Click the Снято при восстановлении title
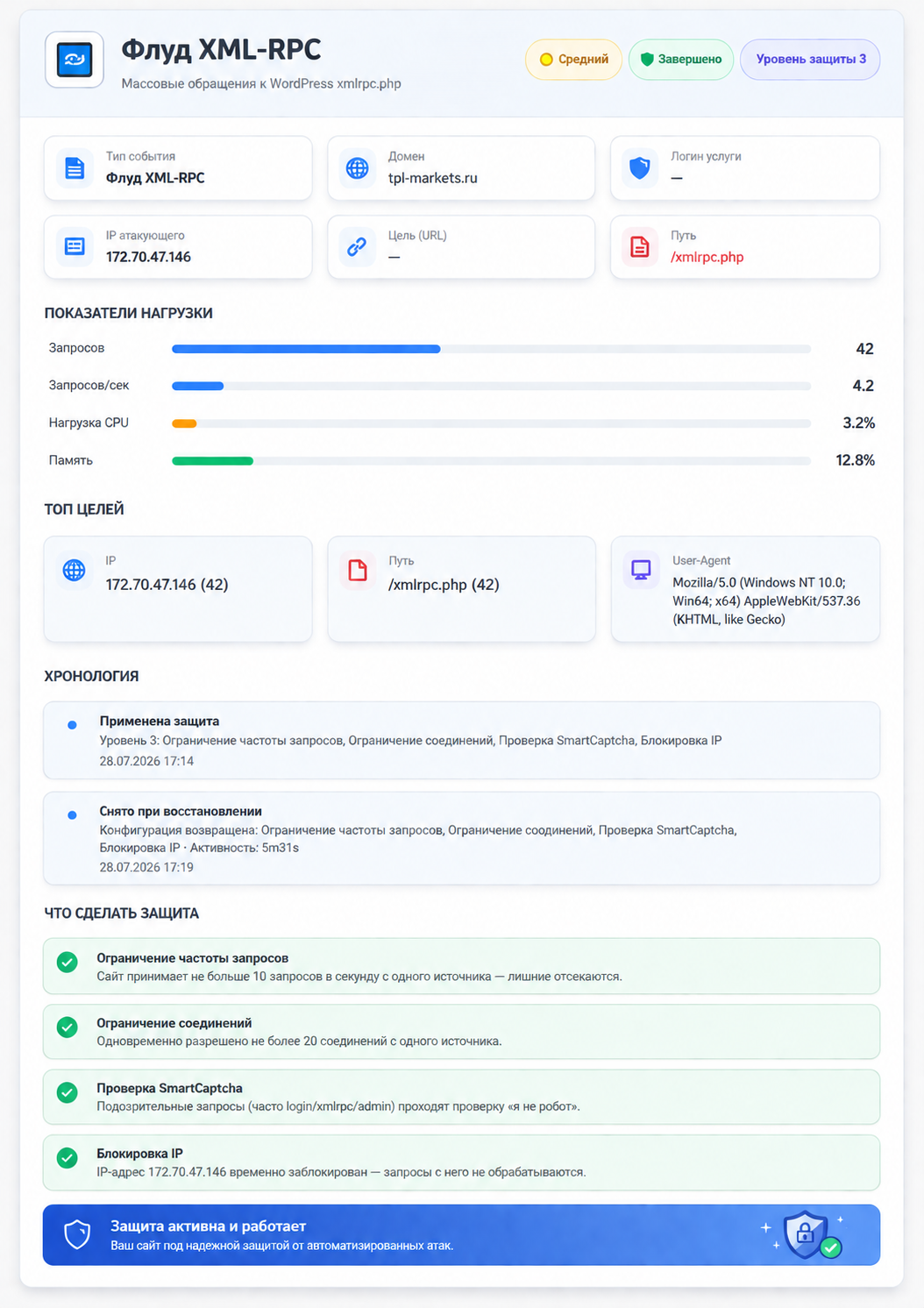Viewport: 924px width, 1308px height. coord(181,812)
